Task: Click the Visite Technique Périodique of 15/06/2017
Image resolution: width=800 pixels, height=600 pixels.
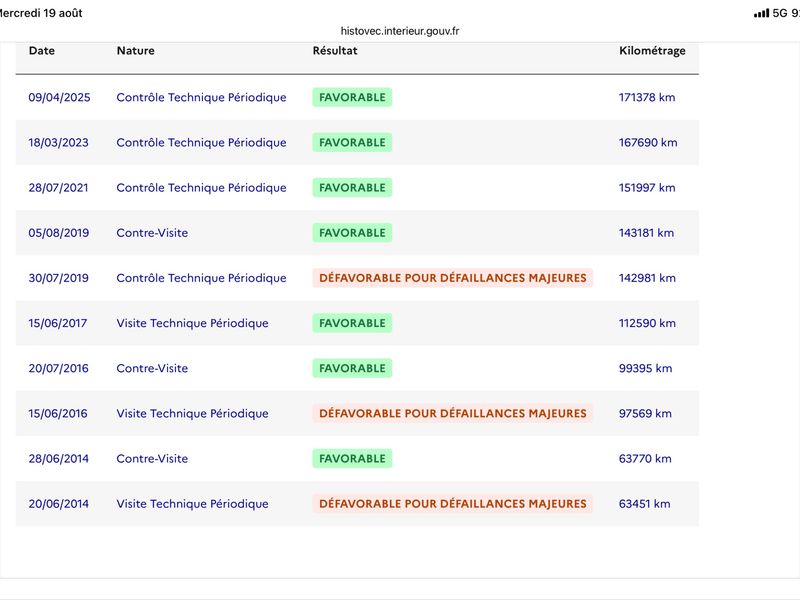Action: pyautogui.click(x=192, y=323)
